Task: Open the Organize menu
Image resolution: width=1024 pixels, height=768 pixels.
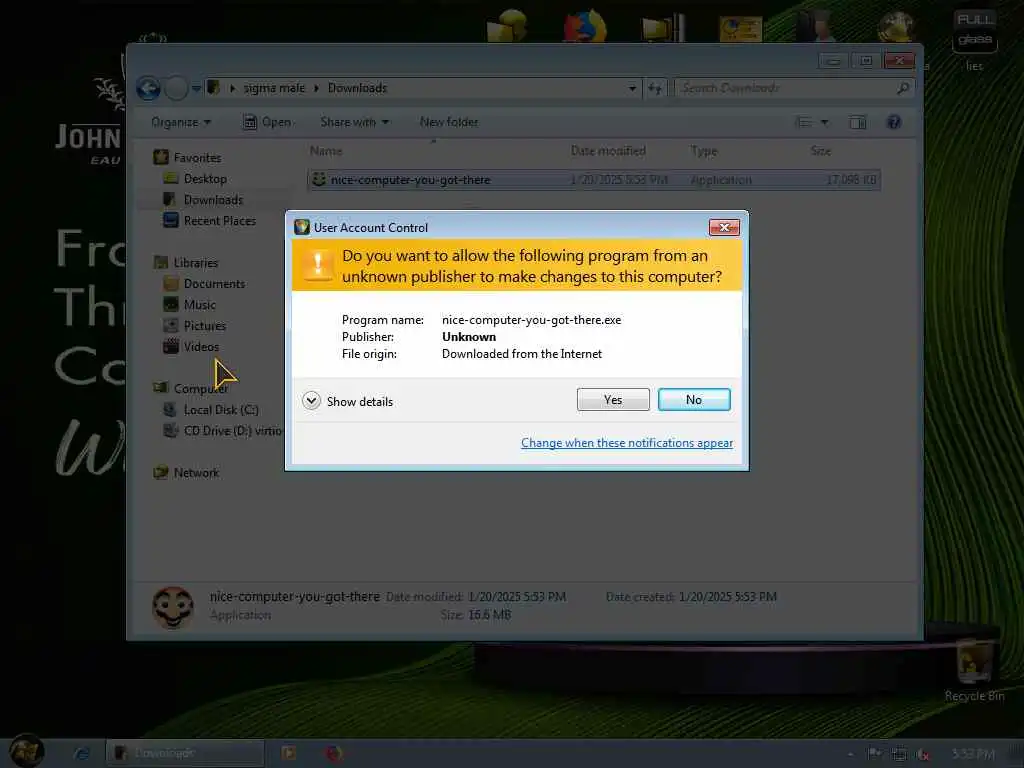Action: (181, 122)
